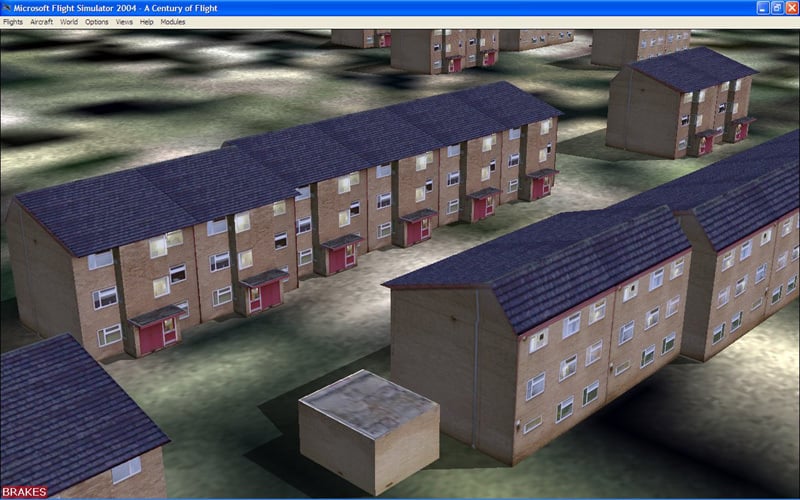Open the Aircraft menu
The image size is (800, 500).
41,22
